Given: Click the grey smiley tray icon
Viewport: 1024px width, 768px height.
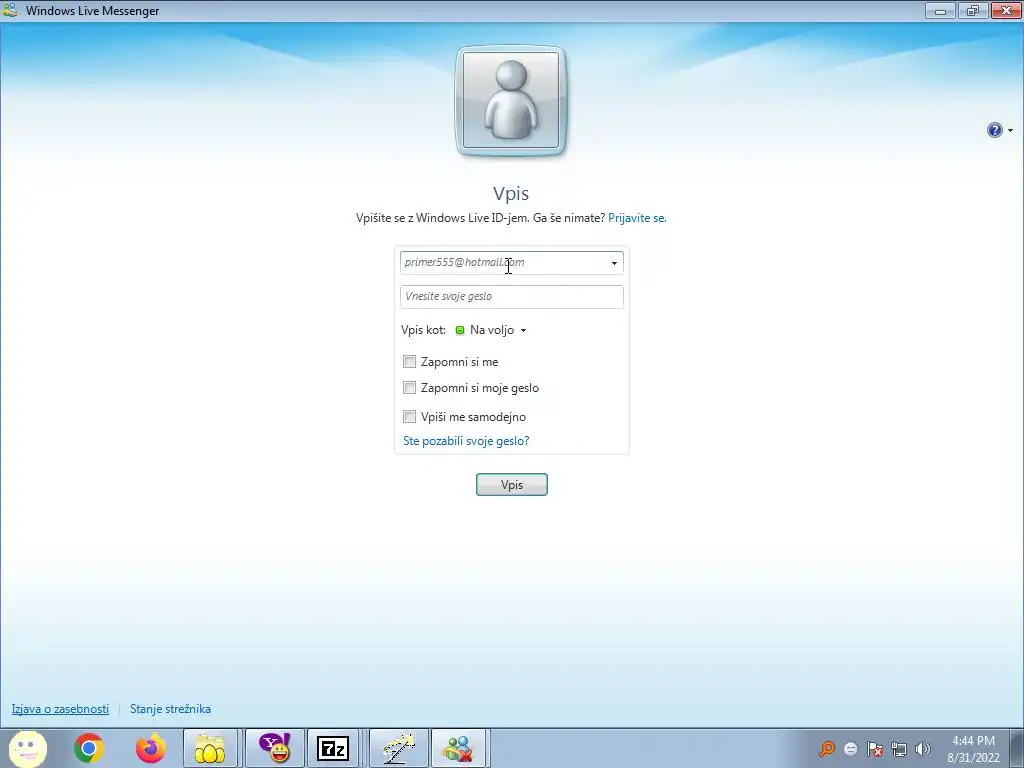Looking at the screenshot, I should [x=850, y=749].
